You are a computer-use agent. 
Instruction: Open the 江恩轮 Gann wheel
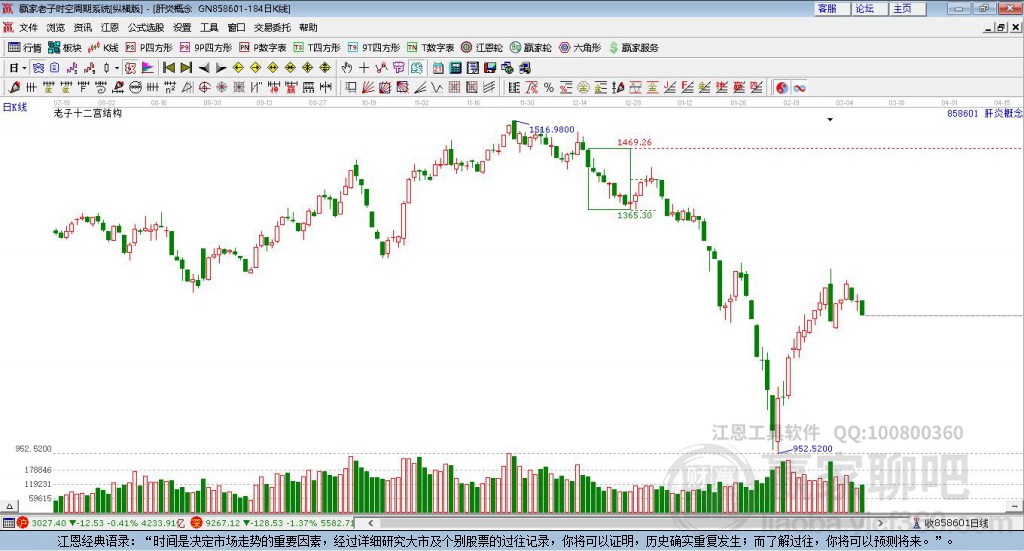[482, 48]
